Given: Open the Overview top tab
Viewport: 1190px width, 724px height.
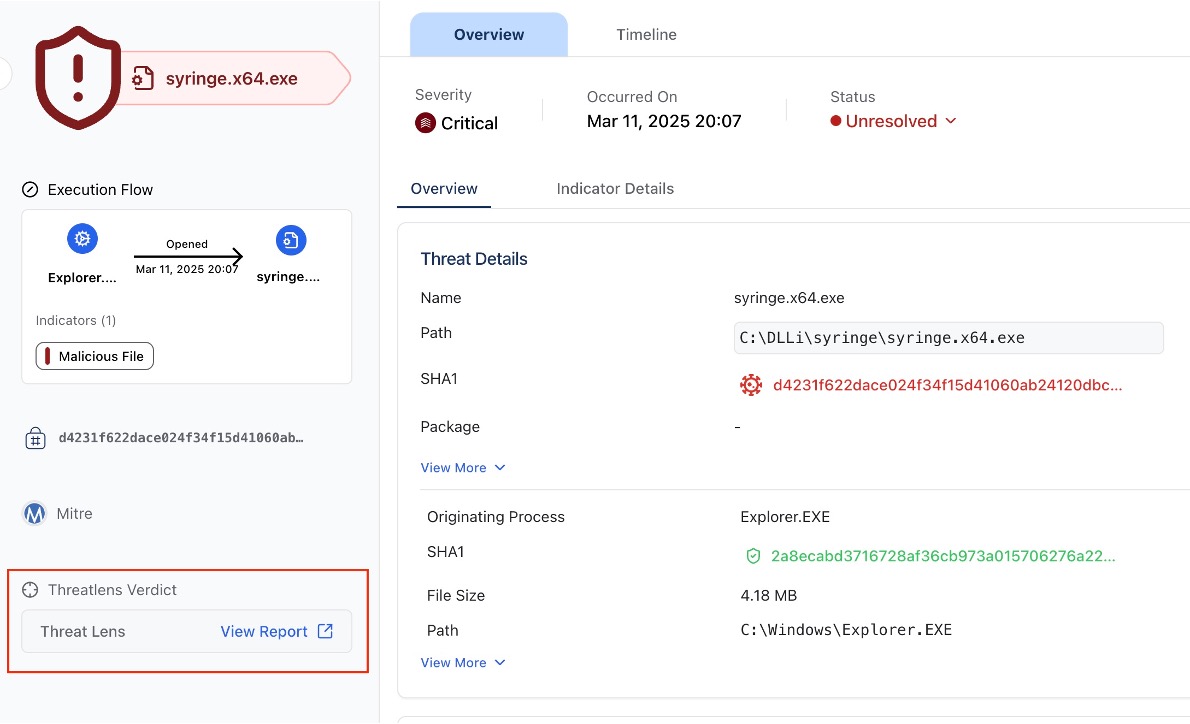Looking at the screenshot, I should (x=489, y=35).
